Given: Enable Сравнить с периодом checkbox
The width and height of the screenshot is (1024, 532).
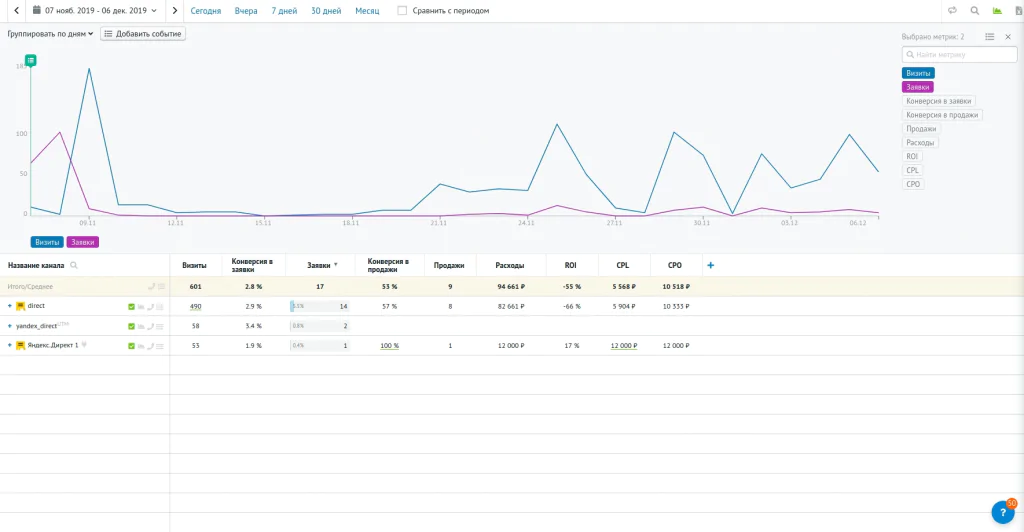Looking at the screenshot, I should coord(402,10).
